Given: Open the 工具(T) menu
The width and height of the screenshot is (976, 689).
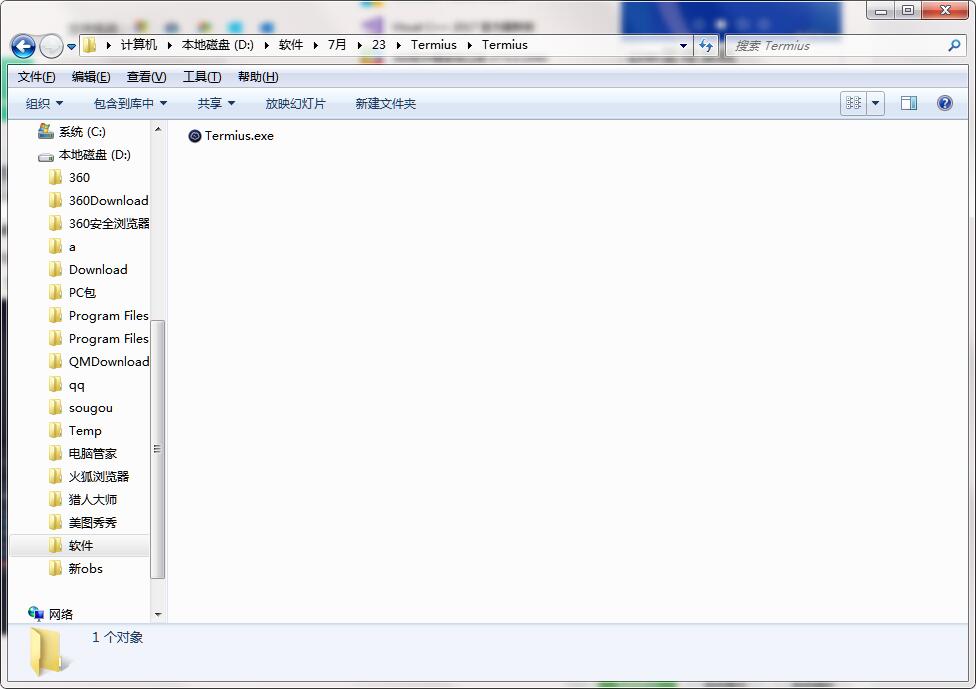Looking at the screenshot, I should 202,77.
